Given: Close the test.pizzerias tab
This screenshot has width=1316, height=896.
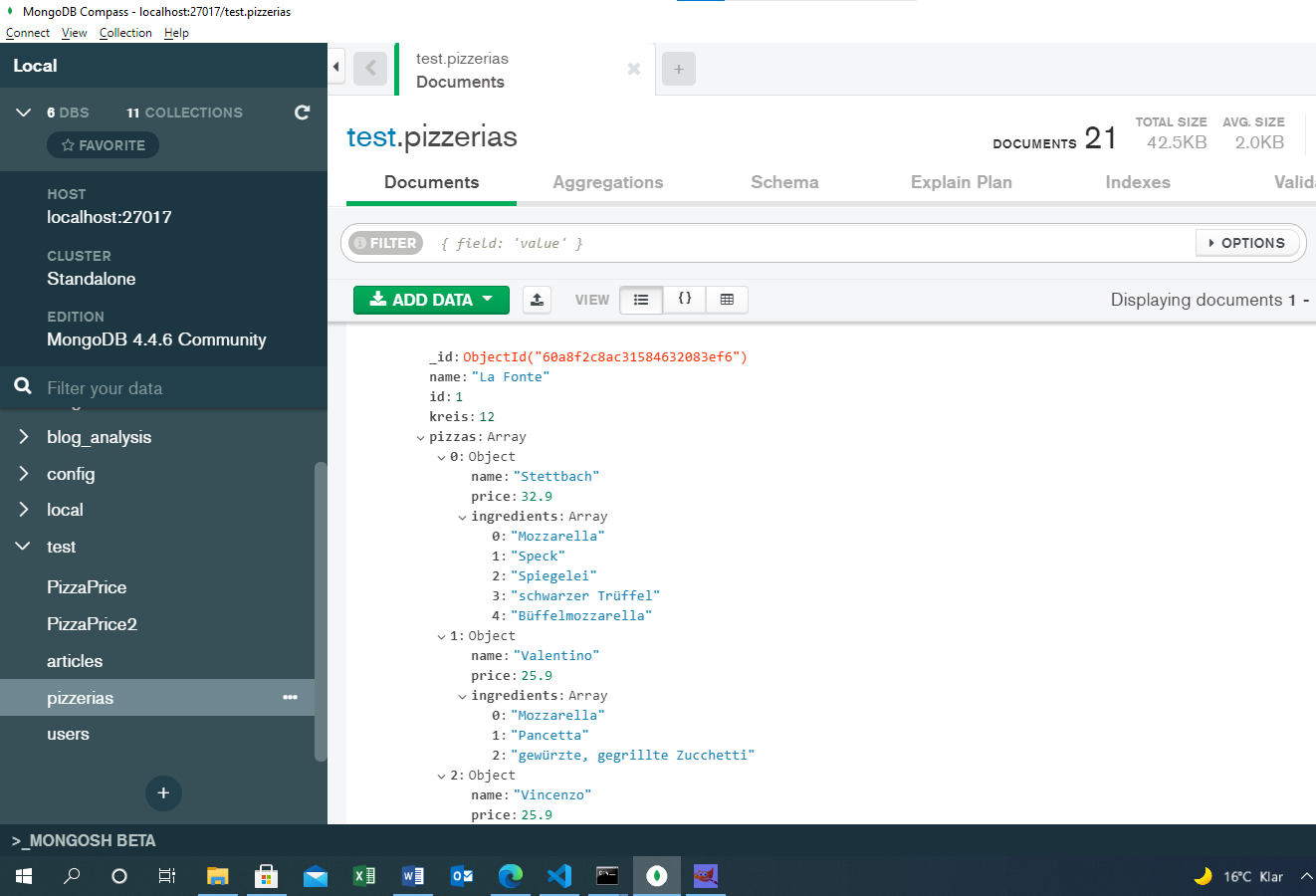Looking at the screenshot, I should tap(633, 69).
